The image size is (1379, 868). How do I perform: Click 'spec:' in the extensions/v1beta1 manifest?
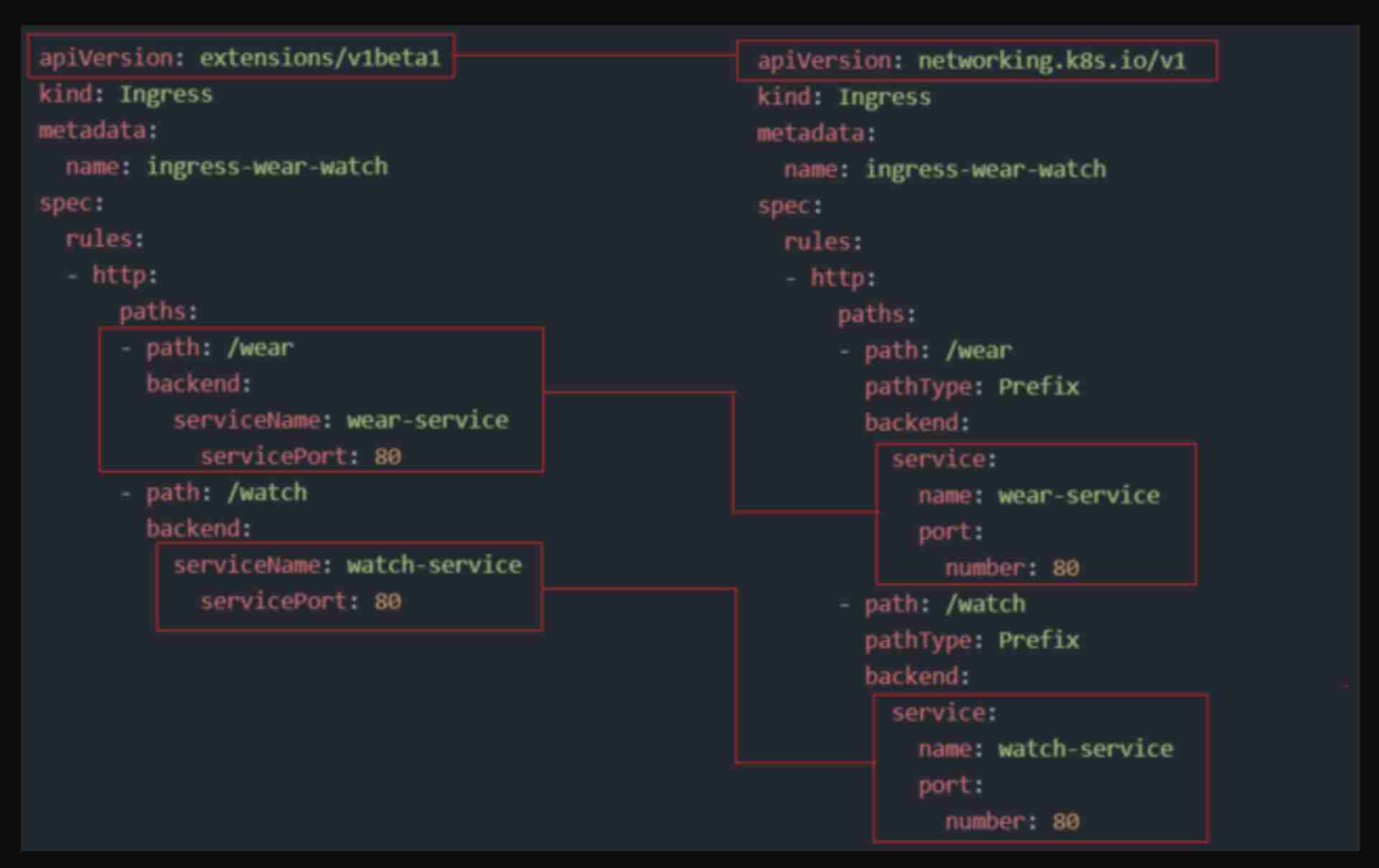(72, 203)
